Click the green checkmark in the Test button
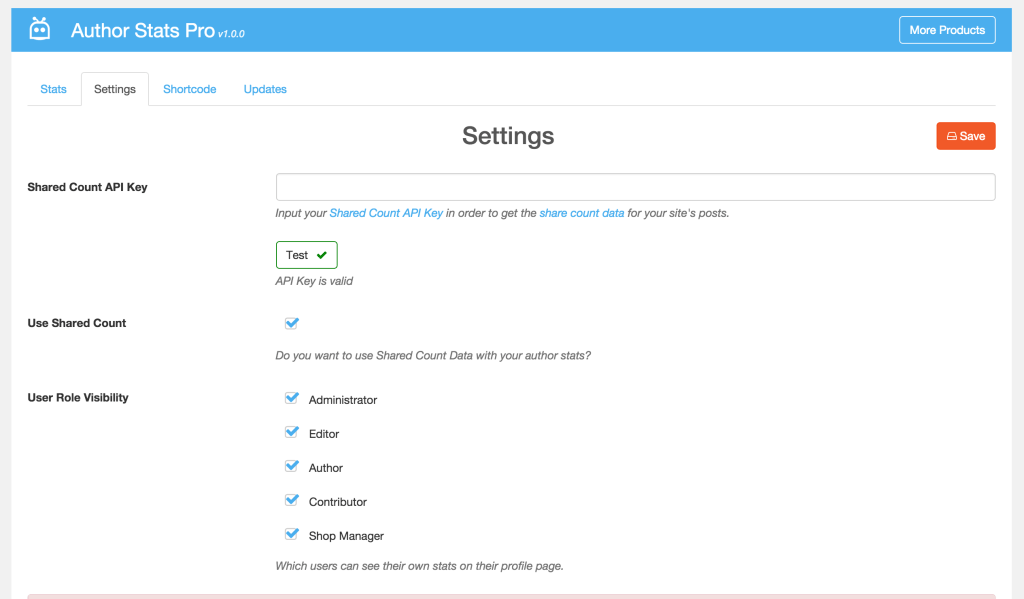Screen dimensions: 1024x599 click(x=320, y=254)
